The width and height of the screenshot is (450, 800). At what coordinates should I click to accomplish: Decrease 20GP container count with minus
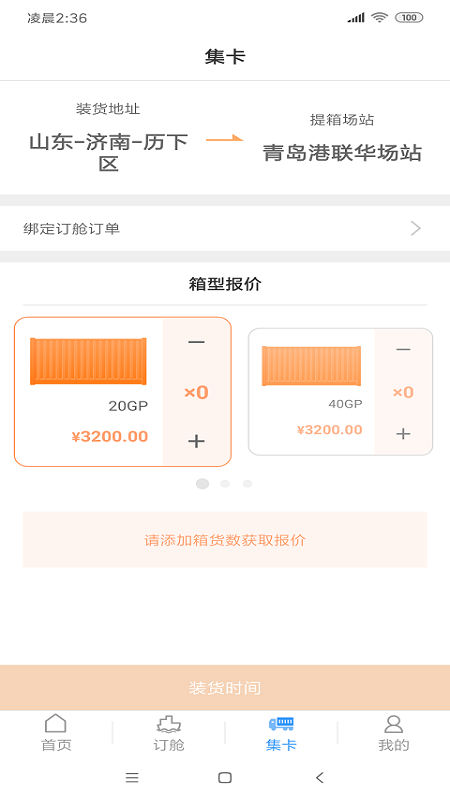pos(196,342)
